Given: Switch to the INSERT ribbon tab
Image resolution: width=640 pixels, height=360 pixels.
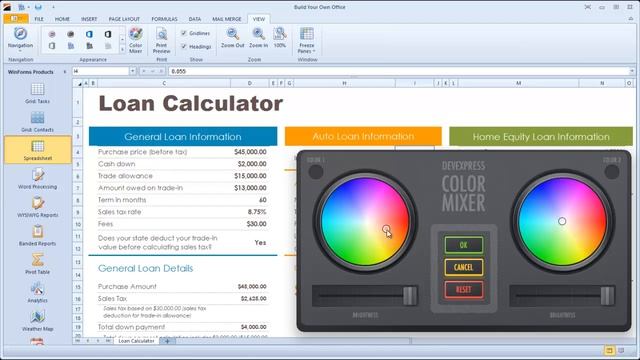Looking at the screenshot, I should (89, 19).
